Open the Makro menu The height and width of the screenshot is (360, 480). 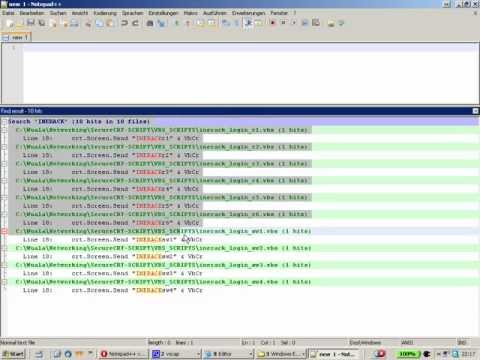click(x=191, y=13)
